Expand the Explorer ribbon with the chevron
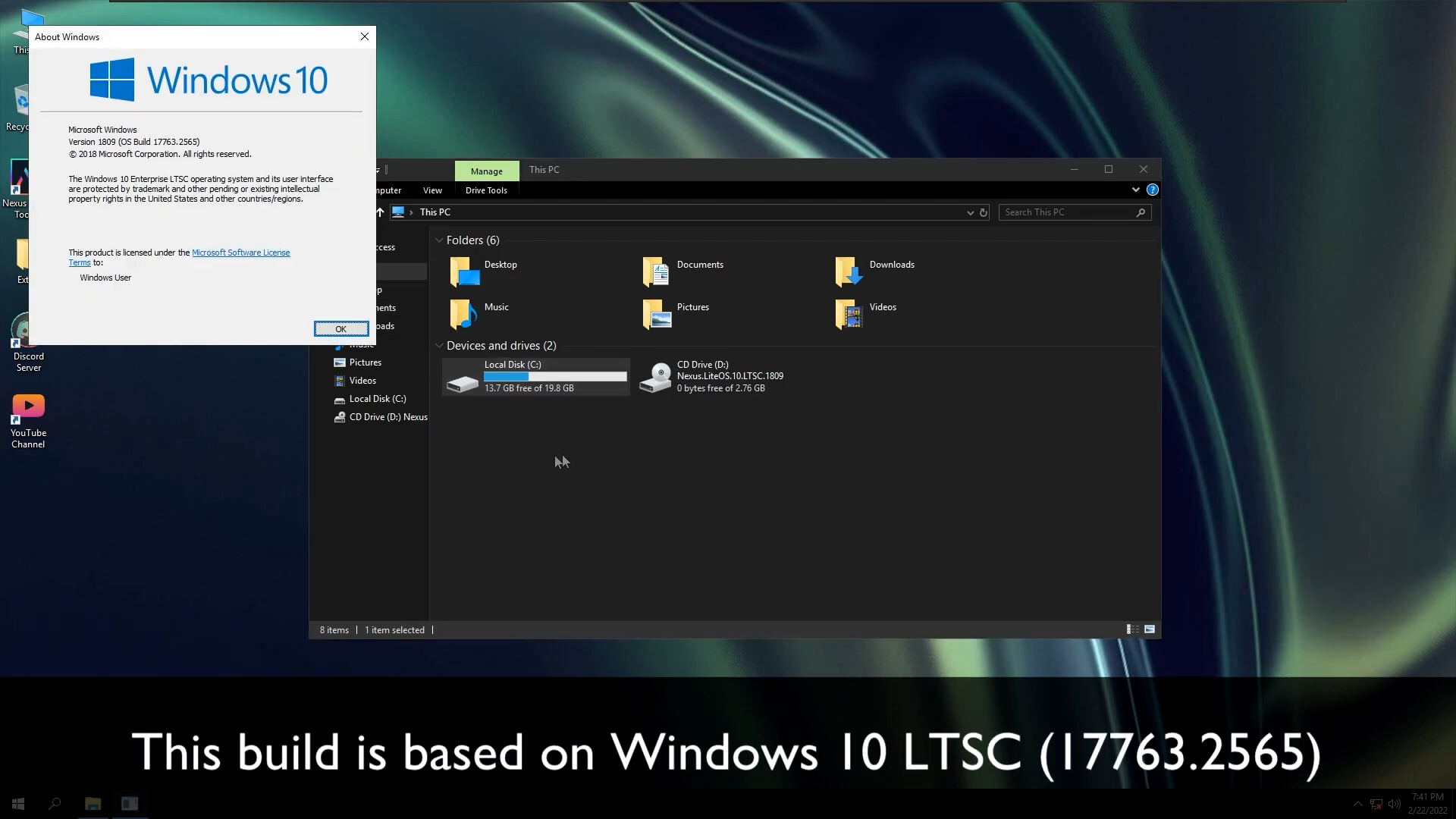This screenshot has height=819, width=1456. 1135,190
